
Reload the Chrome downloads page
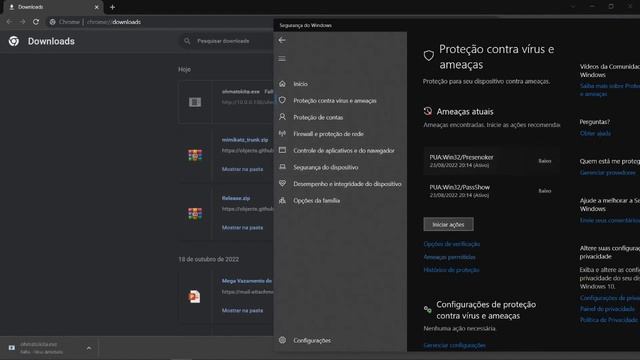click(x=36, y=22)
